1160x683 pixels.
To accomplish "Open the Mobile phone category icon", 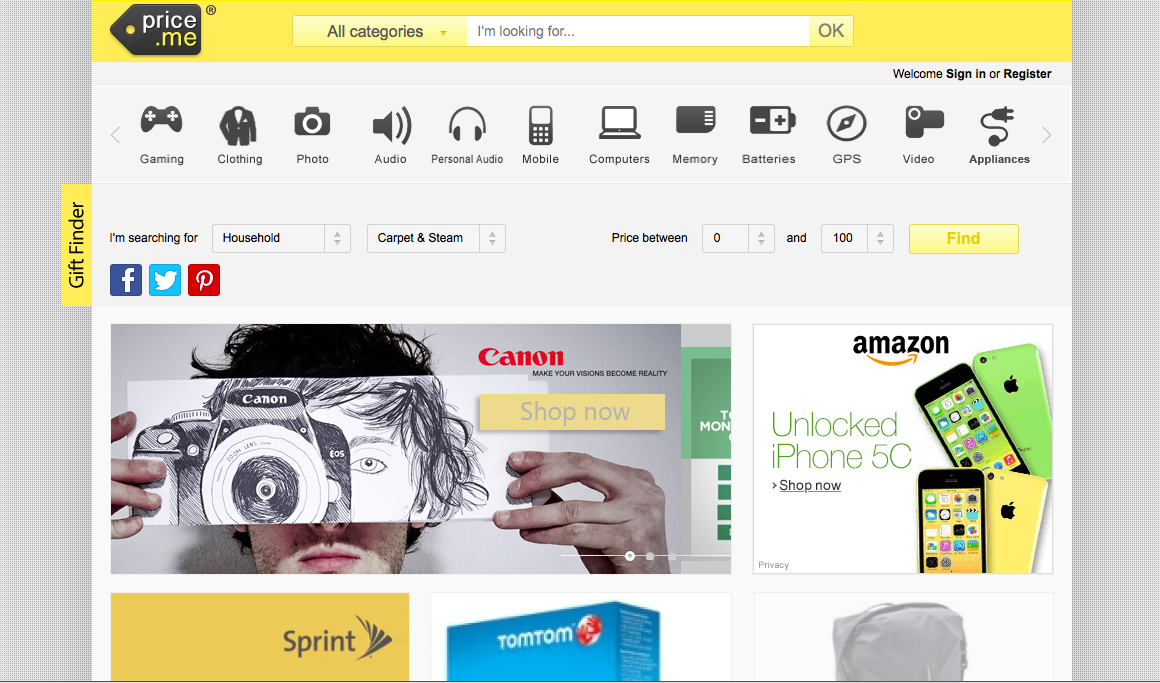I will point(541,126).
